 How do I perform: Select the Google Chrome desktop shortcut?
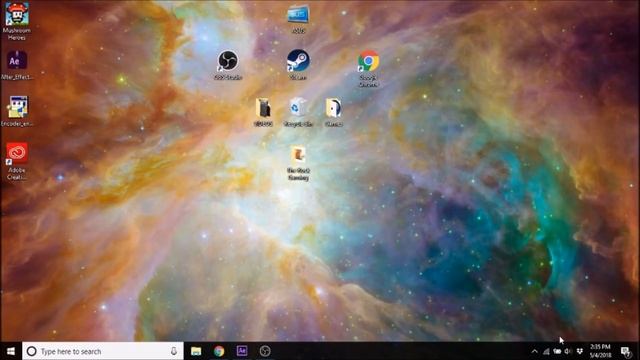[x=368, y=69]
